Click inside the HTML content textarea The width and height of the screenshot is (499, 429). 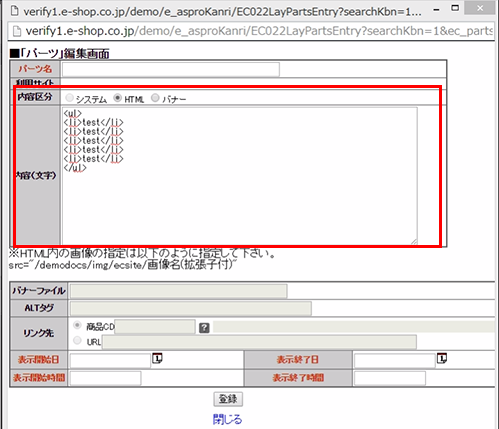click(x=240, y=176)
